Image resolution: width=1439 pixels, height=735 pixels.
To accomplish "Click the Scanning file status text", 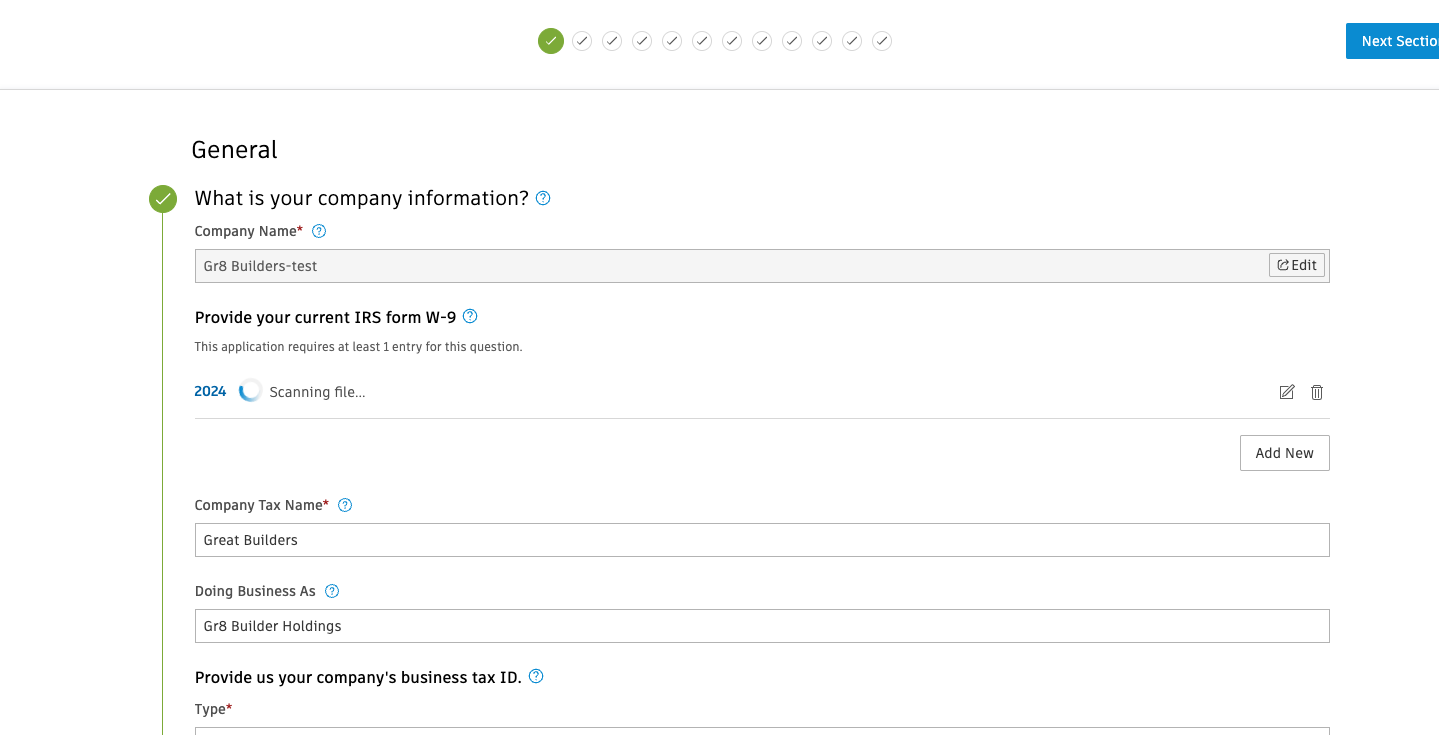I will click(x=317, y=392).
